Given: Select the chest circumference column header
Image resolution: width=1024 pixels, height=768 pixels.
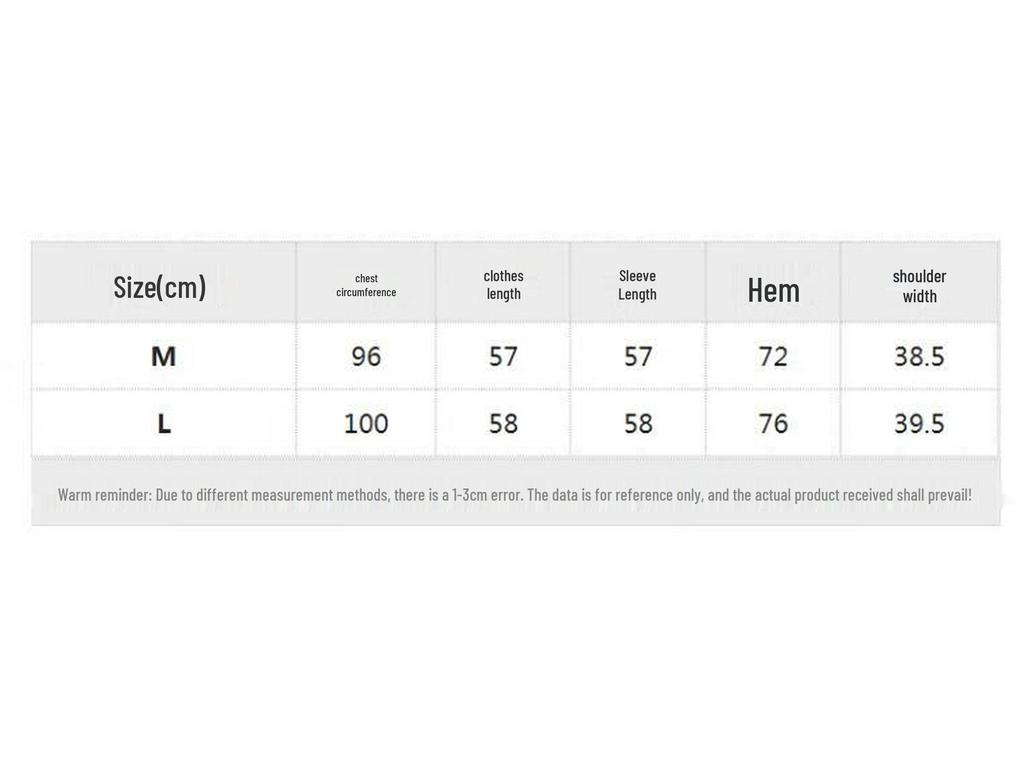Looking at the screenshot, I should [x=366, y=286].
